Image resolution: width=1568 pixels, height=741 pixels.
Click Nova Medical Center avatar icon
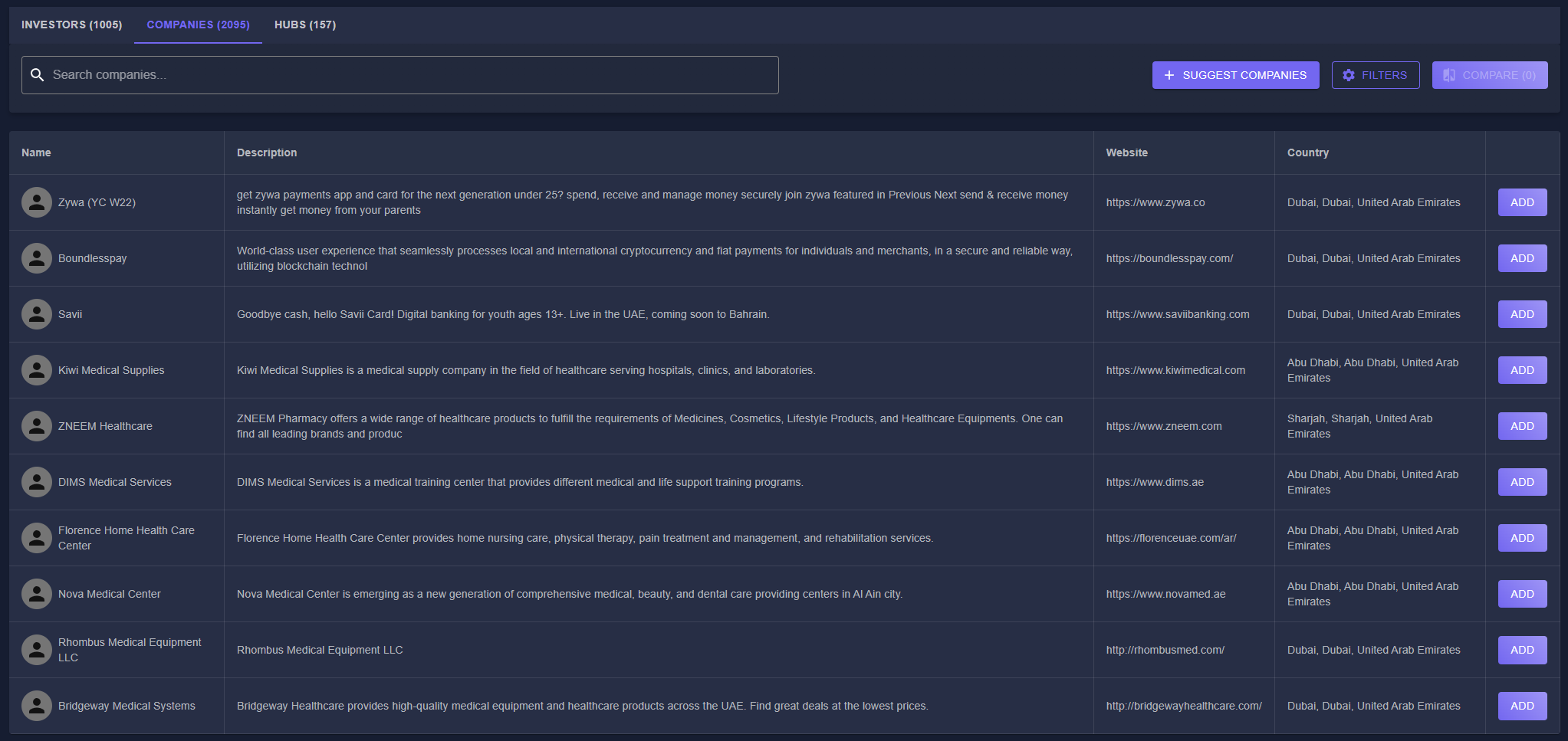pos(37,594)
